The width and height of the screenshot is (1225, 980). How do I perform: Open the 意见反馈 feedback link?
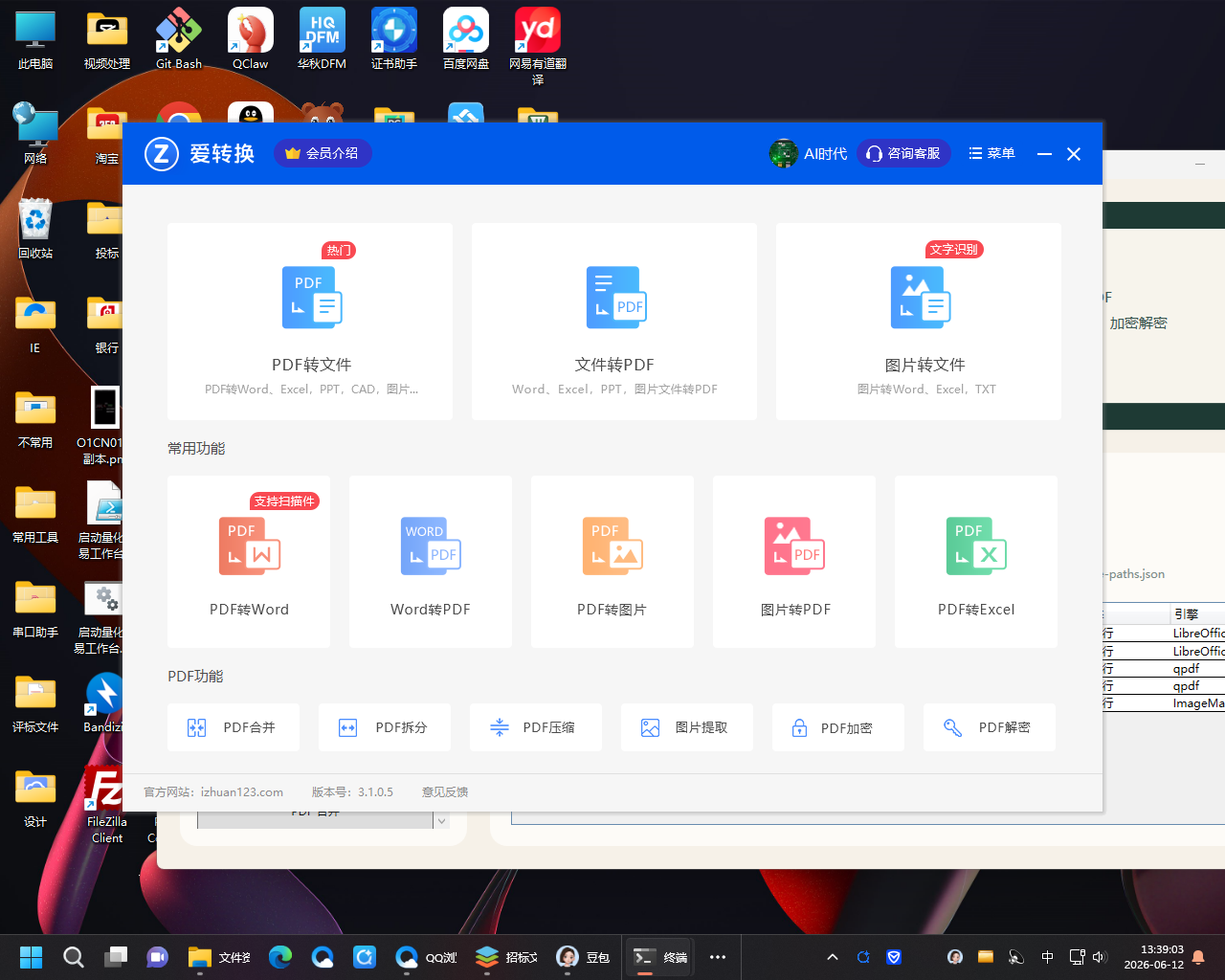445,792
